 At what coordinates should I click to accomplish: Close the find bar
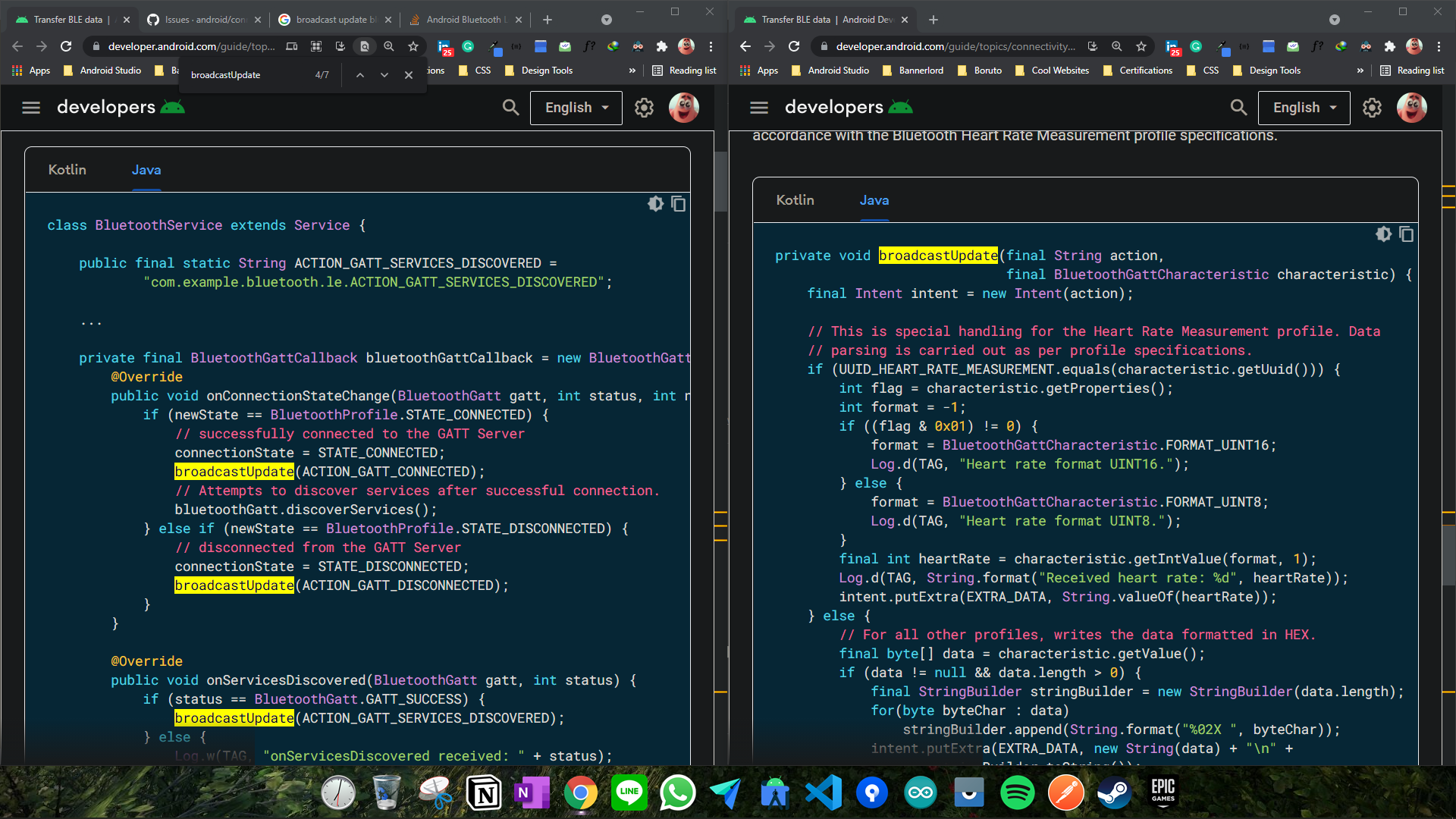pyautogui.click(x=409, y=75)
